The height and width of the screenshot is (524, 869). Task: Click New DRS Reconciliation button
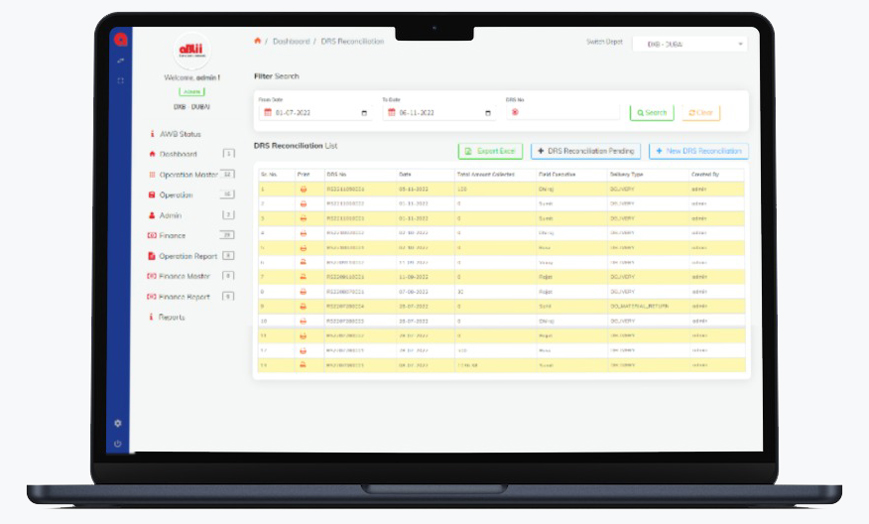[x=698, y=151]
